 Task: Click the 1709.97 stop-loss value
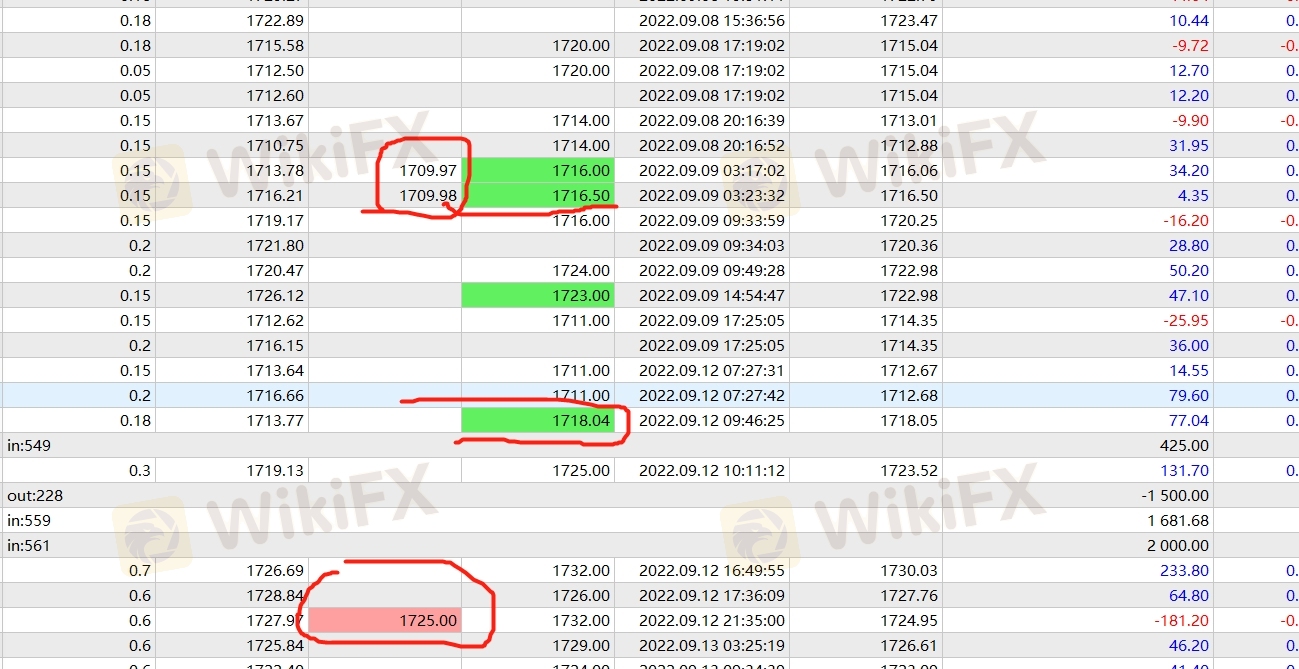[427, 171]
